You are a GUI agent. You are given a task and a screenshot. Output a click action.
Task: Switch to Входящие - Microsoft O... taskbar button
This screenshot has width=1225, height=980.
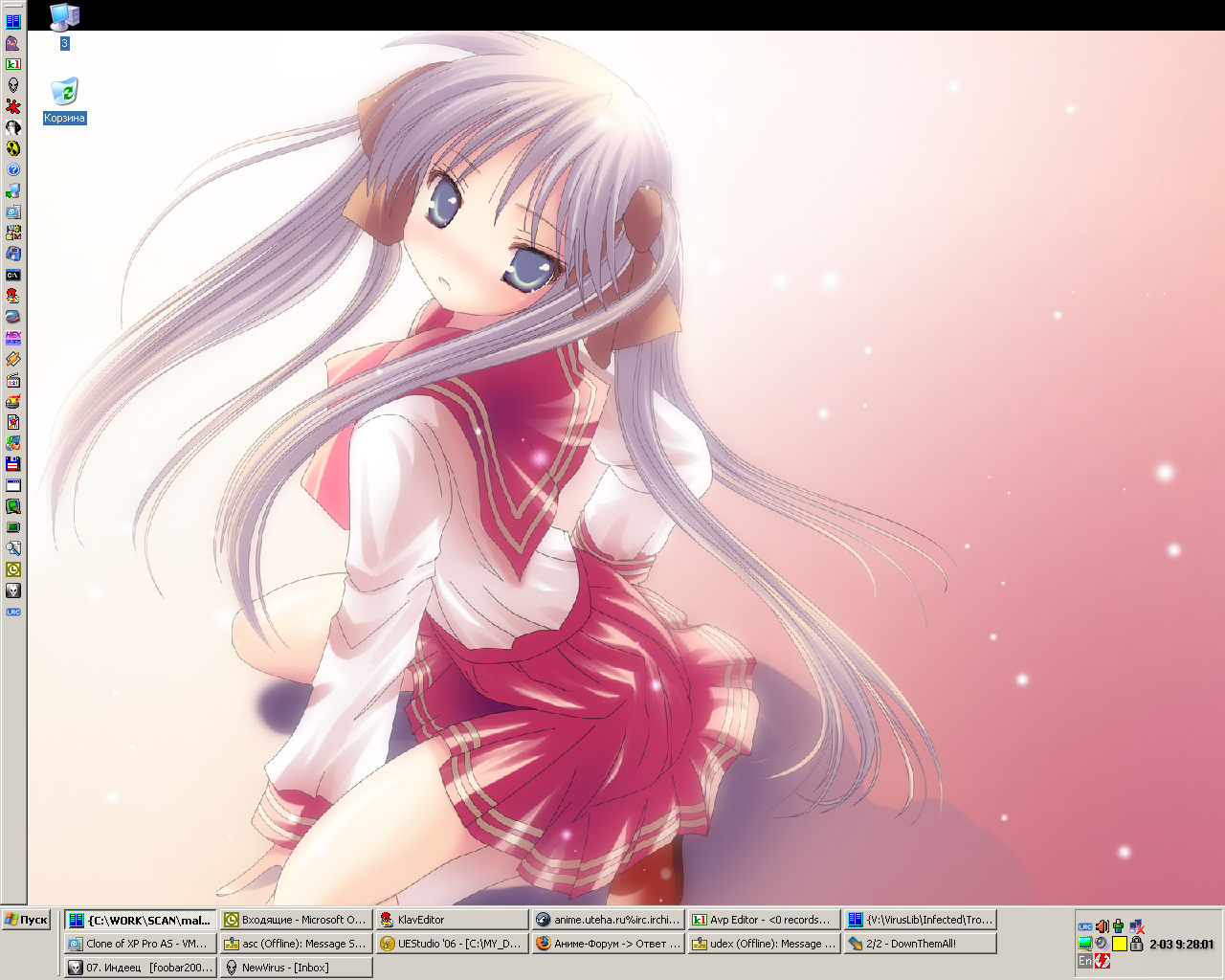point(297,920)
